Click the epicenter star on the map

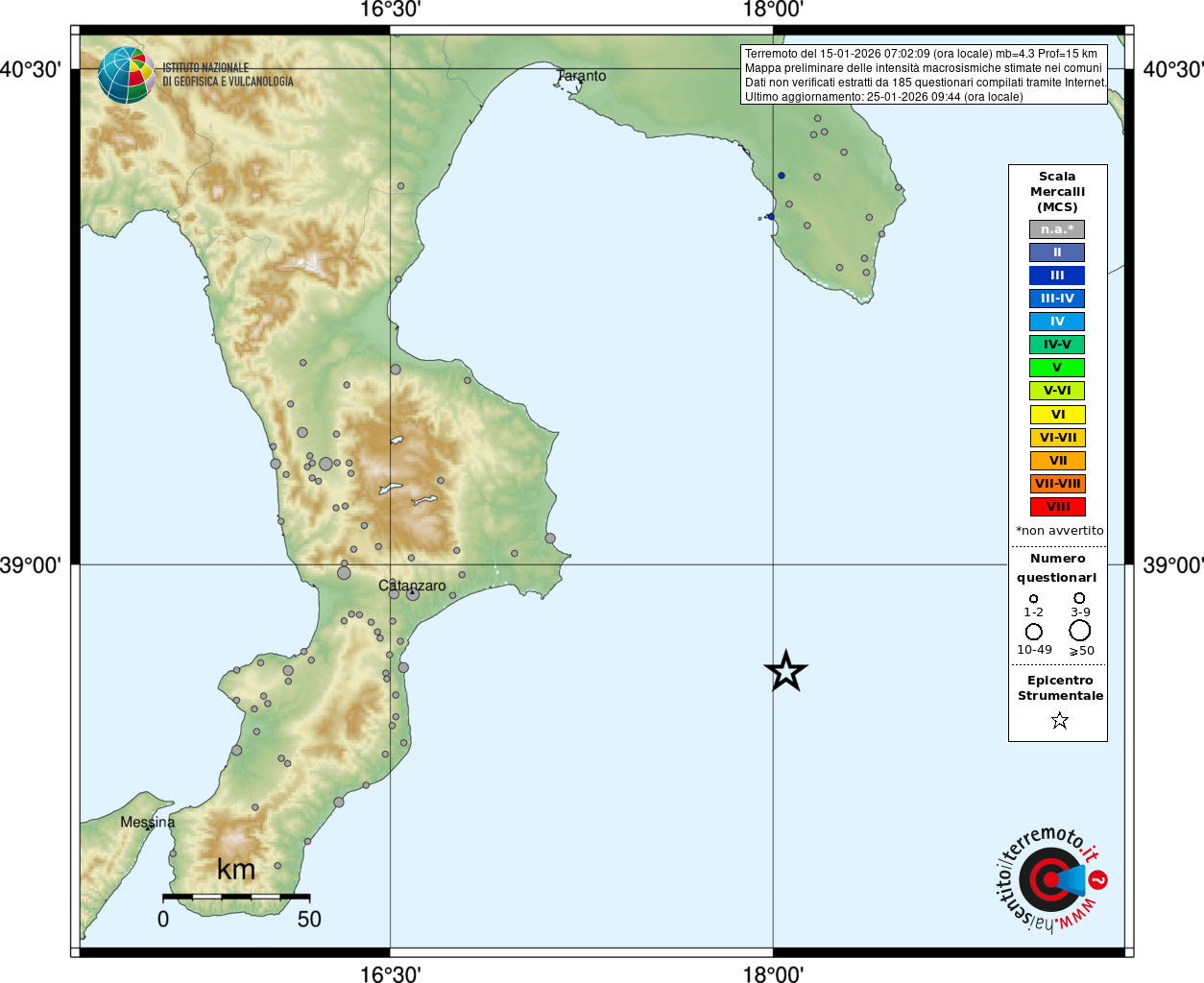pos(785,671)
